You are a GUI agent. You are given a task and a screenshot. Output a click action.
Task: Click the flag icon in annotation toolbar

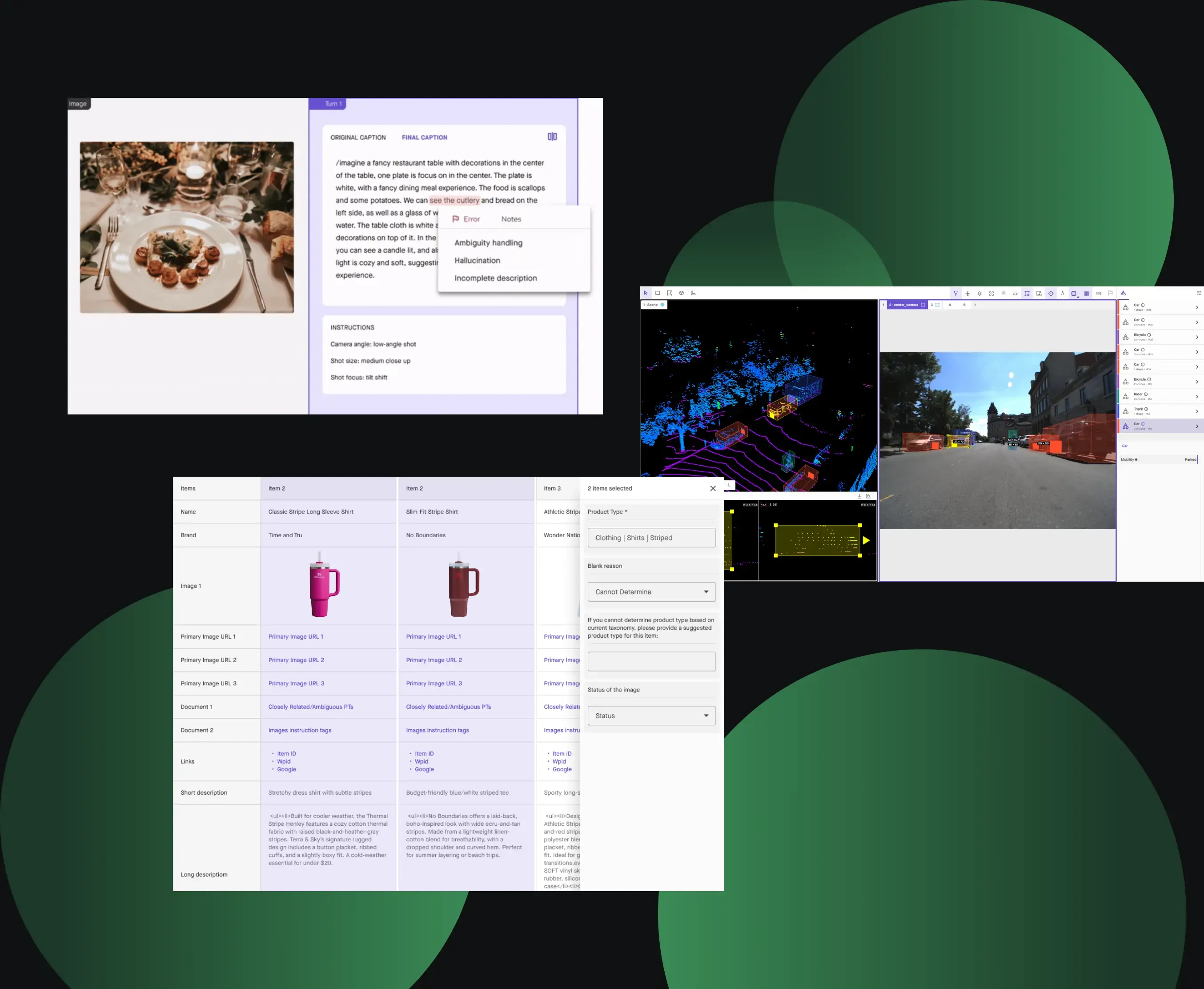coord(1110,293)
